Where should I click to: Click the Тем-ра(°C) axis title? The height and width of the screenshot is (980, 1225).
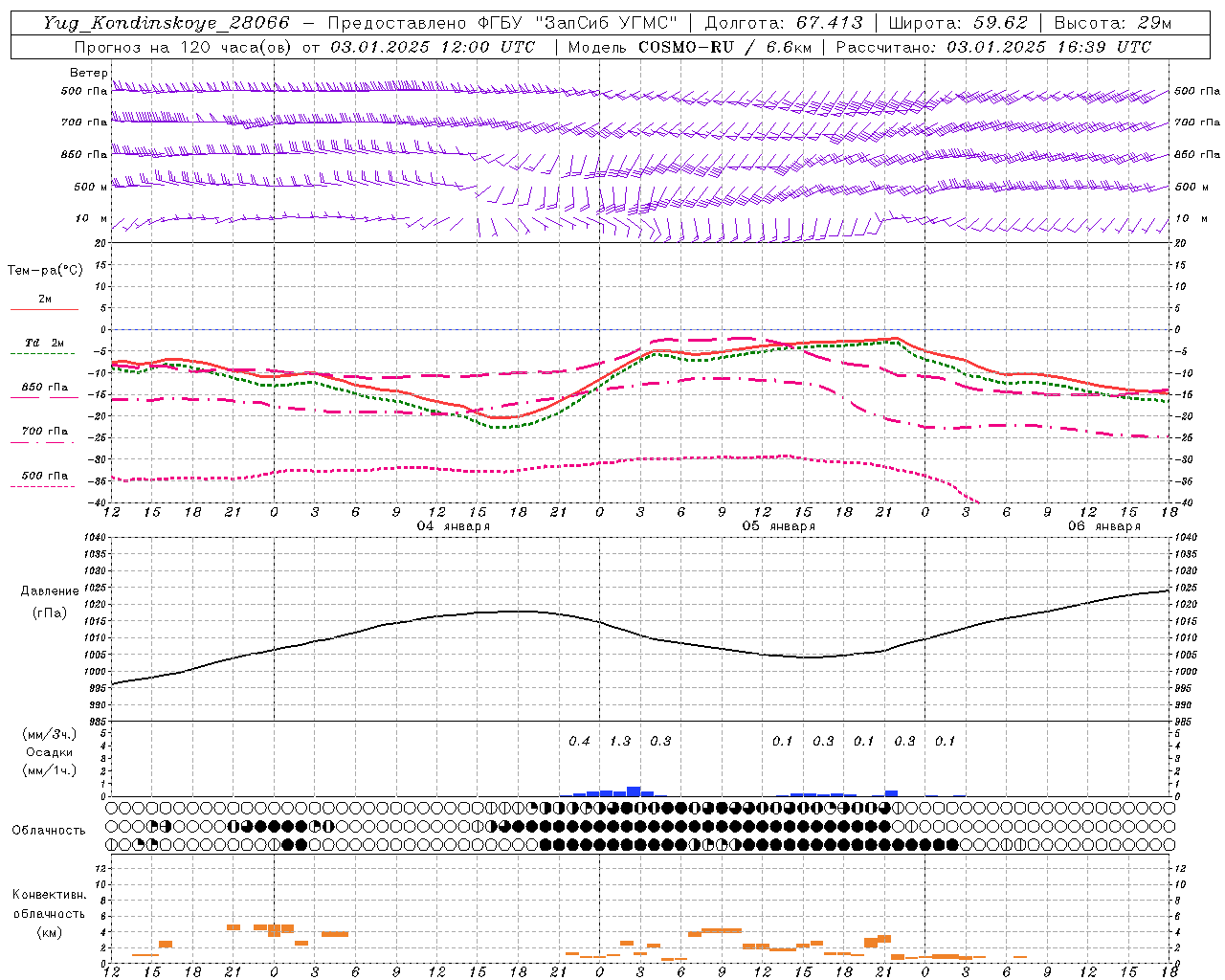[45, 271]
